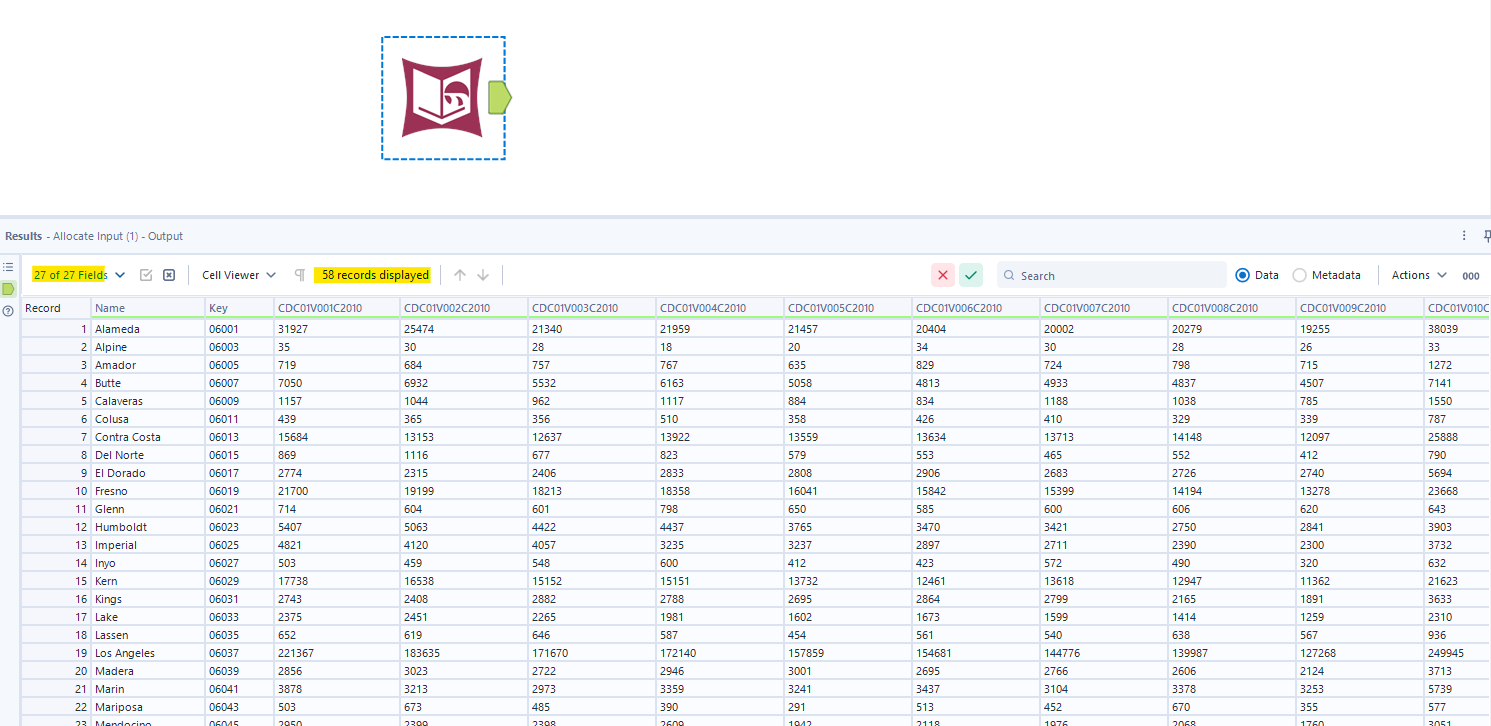Open the Cell Viewer dropdown
Screen dimensions: 1491x726
coord(239,275)
